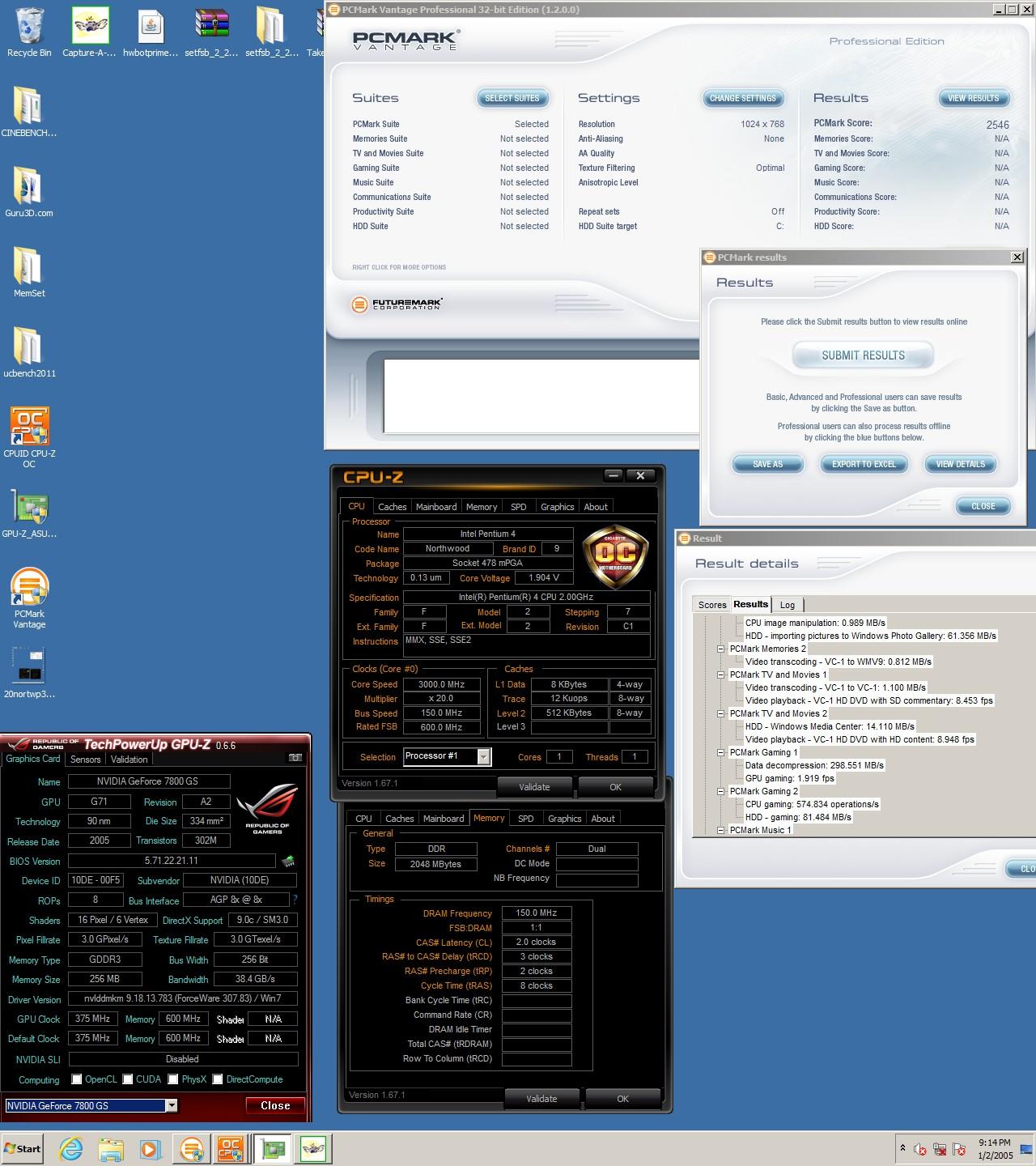Image resolution: width=1036 pixels, height=1166 pixels.
Task: Click the GPU Name field NVIDIA GeForce 7800 GS
Action: tap(149, 781)
